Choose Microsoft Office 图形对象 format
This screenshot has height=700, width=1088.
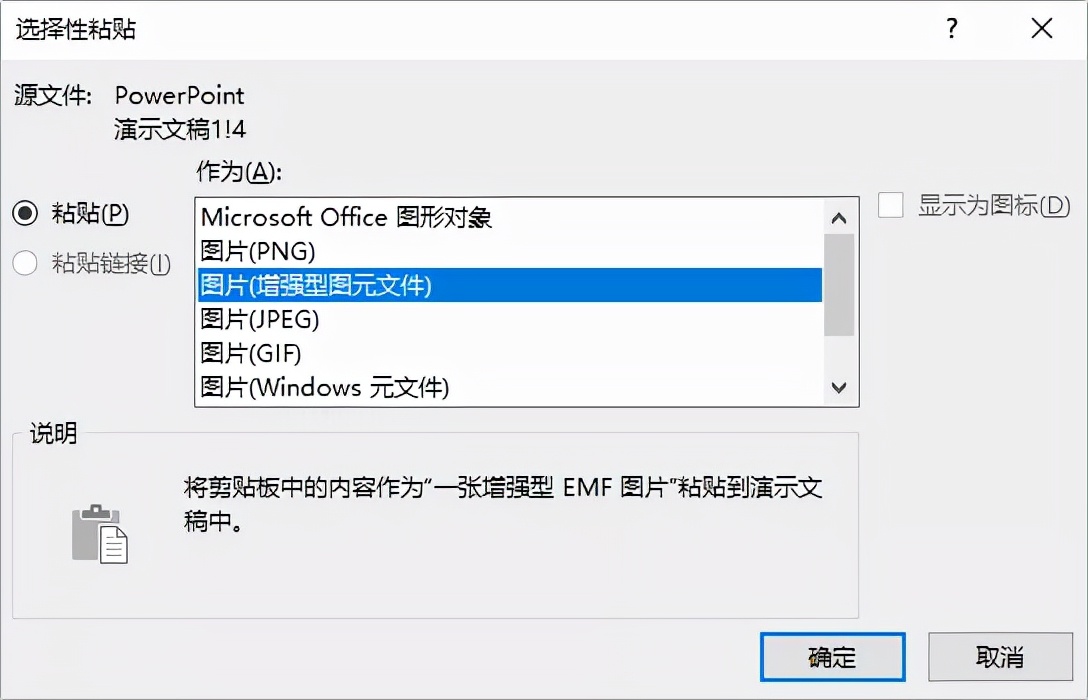click(509, 217)
